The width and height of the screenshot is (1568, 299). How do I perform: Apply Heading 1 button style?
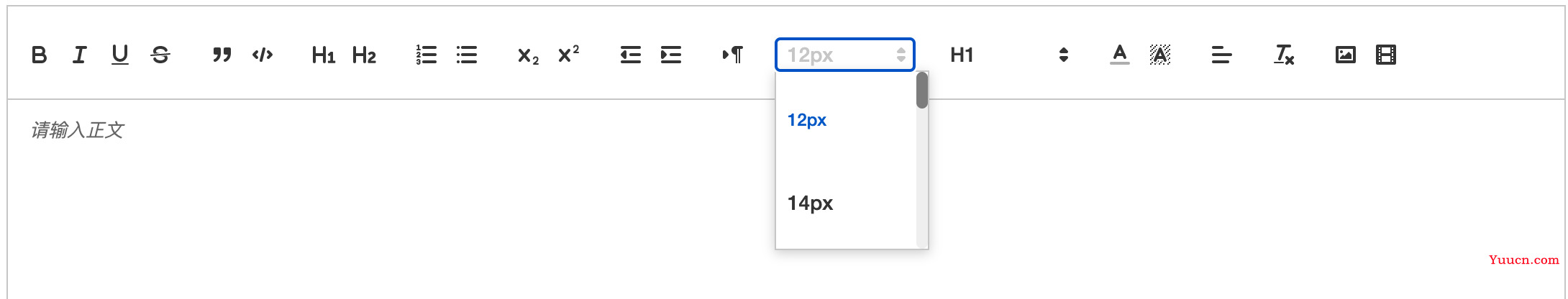tap(324, 55)
